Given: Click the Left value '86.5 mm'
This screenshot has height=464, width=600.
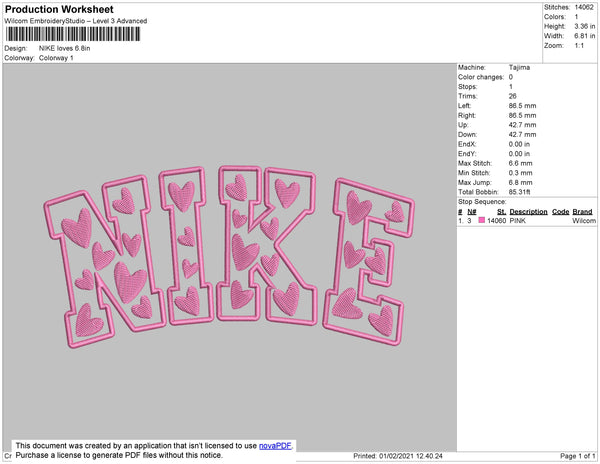Looking at the screenshot, I should click(x=522, y=106).
